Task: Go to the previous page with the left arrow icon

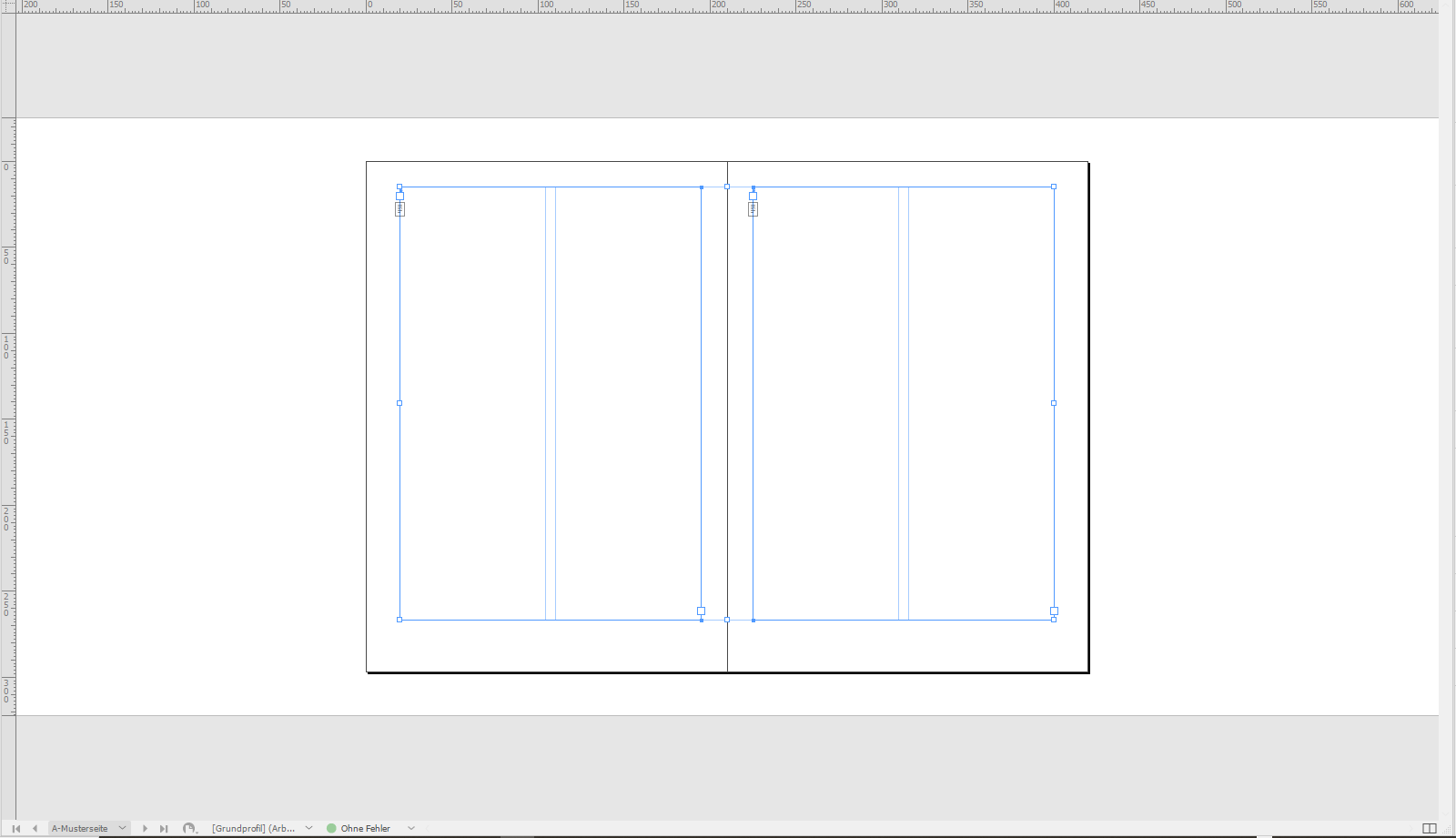Action: point(35,828)
